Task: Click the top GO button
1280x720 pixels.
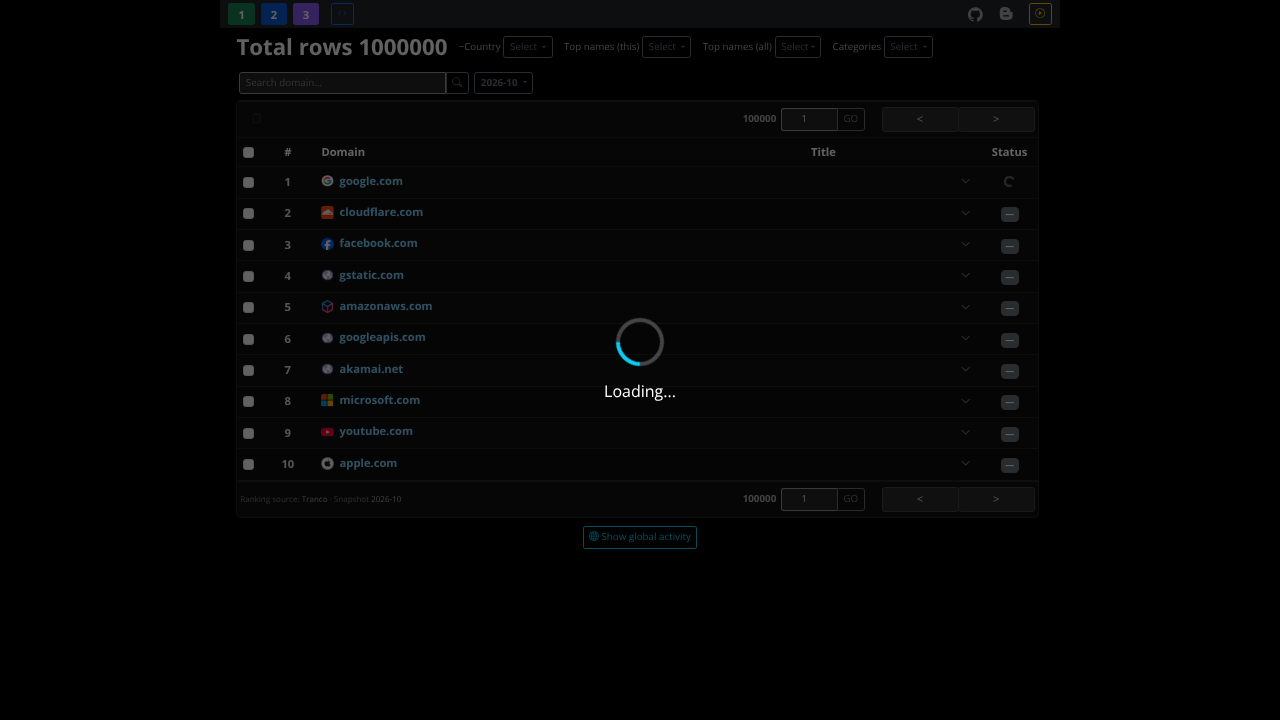Action: tap(851, 119)
